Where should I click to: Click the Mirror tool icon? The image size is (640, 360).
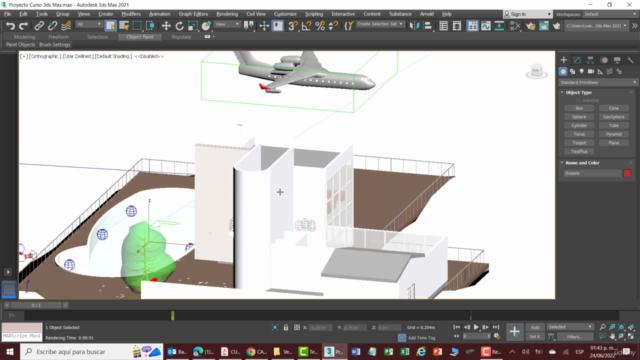414,26
